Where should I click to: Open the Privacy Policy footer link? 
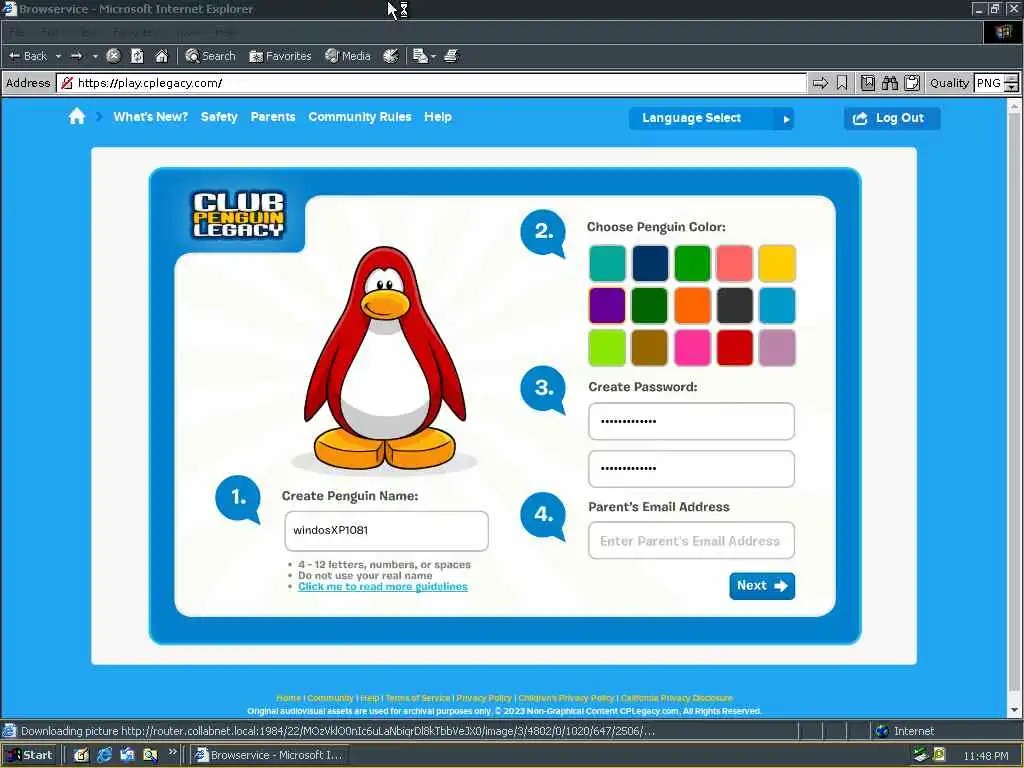pos(484,698)
